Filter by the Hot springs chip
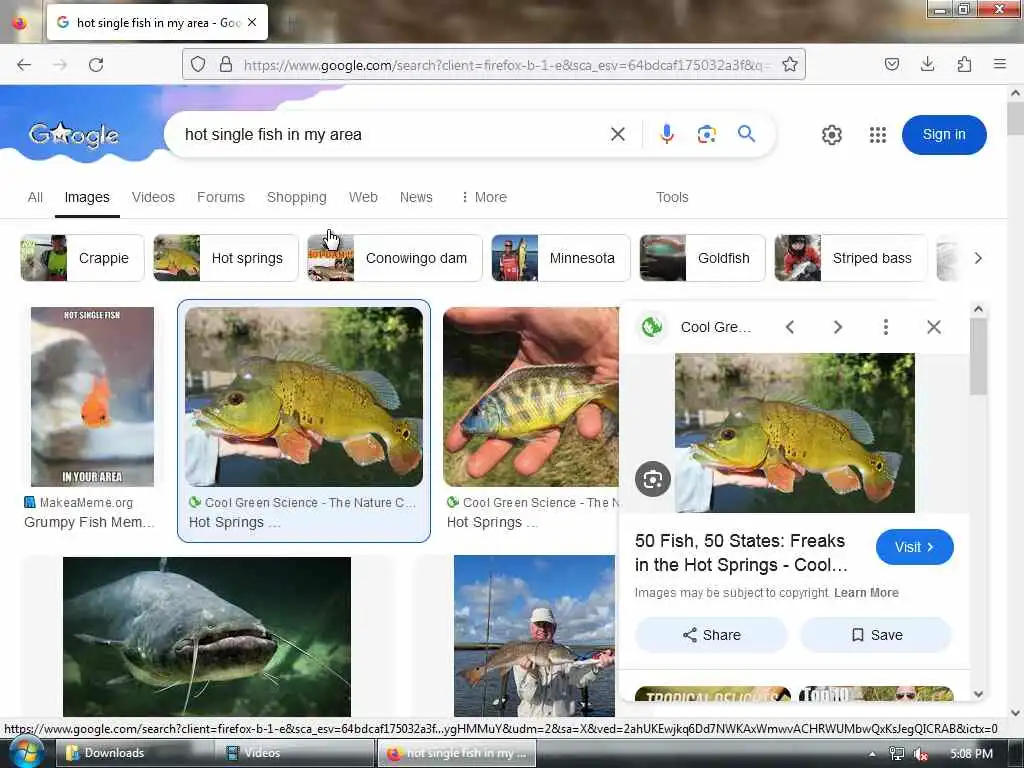This screenshot has height=768, width=1024. pos(225,258)
